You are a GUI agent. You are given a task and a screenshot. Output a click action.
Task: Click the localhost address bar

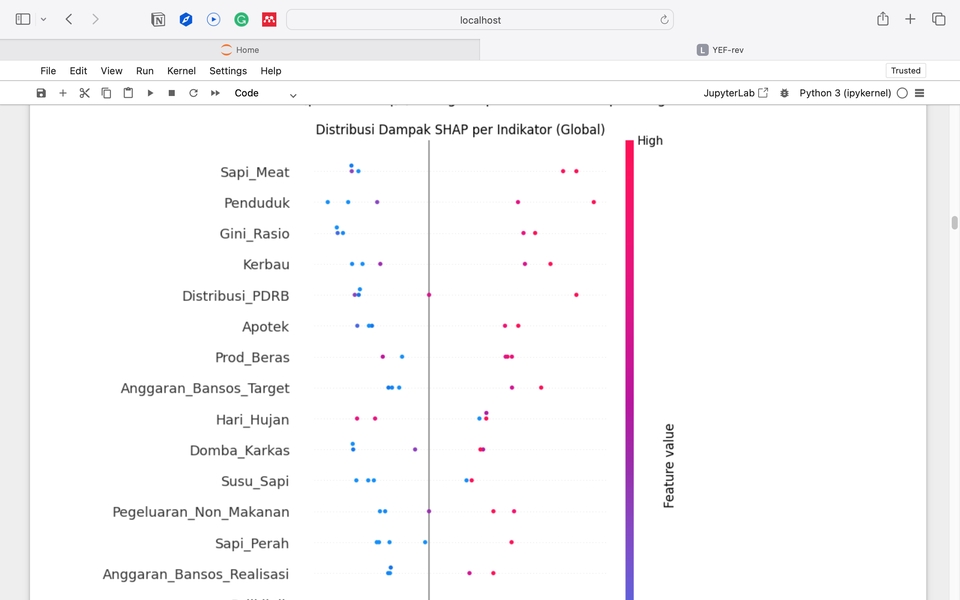tap(480, 19)
